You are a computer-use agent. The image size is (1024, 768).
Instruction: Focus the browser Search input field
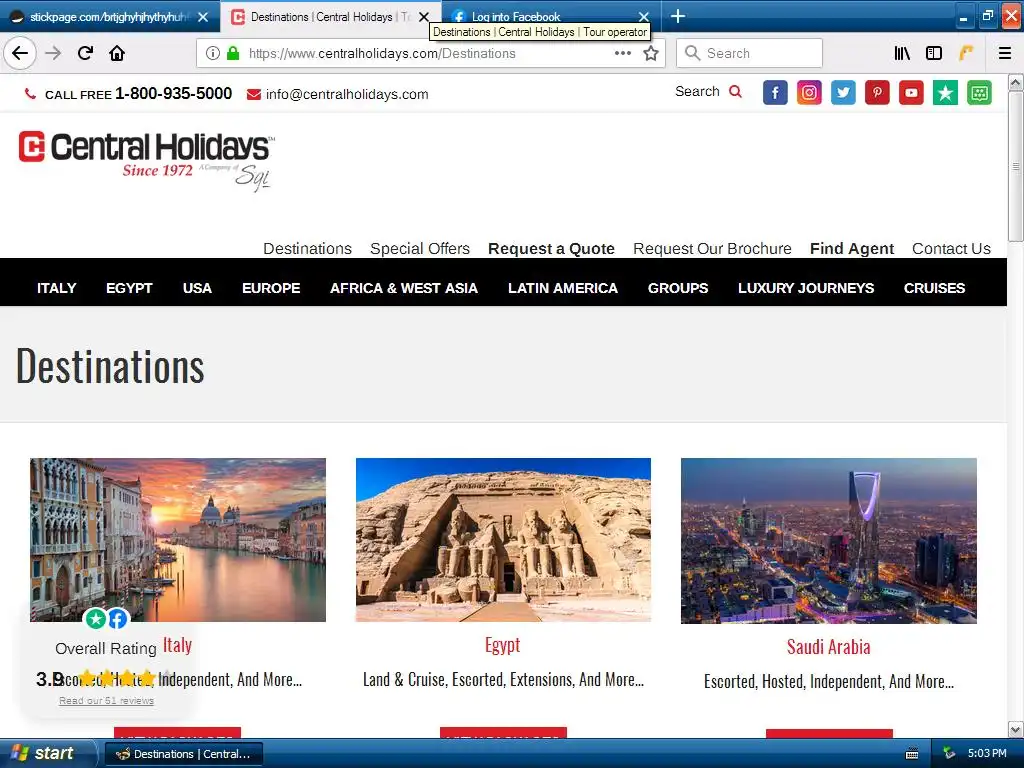pos(749,53)
